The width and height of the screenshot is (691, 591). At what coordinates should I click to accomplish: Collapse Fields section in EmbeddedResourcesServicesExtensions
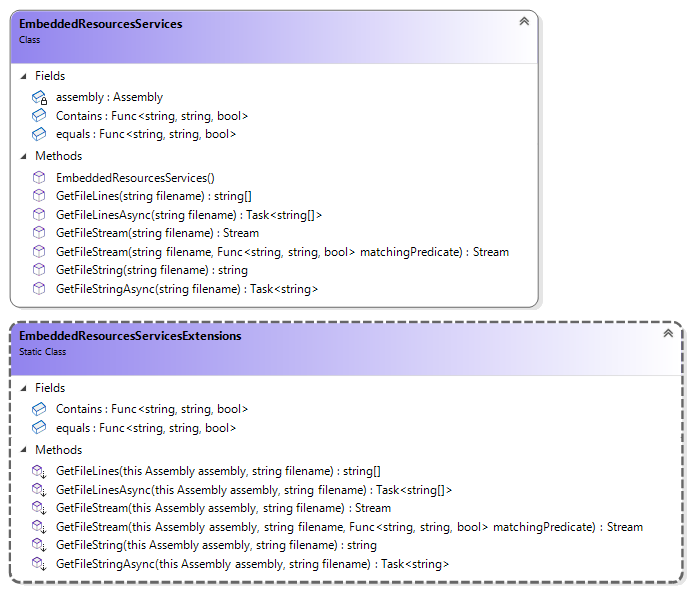pos(23,388)
